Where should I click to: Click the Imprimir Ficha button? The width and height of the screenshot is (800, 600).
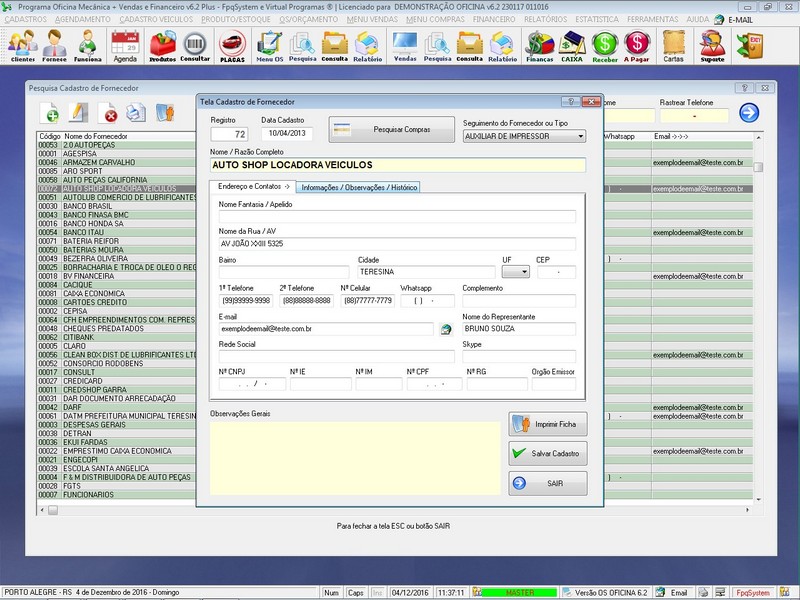(547, 424)
